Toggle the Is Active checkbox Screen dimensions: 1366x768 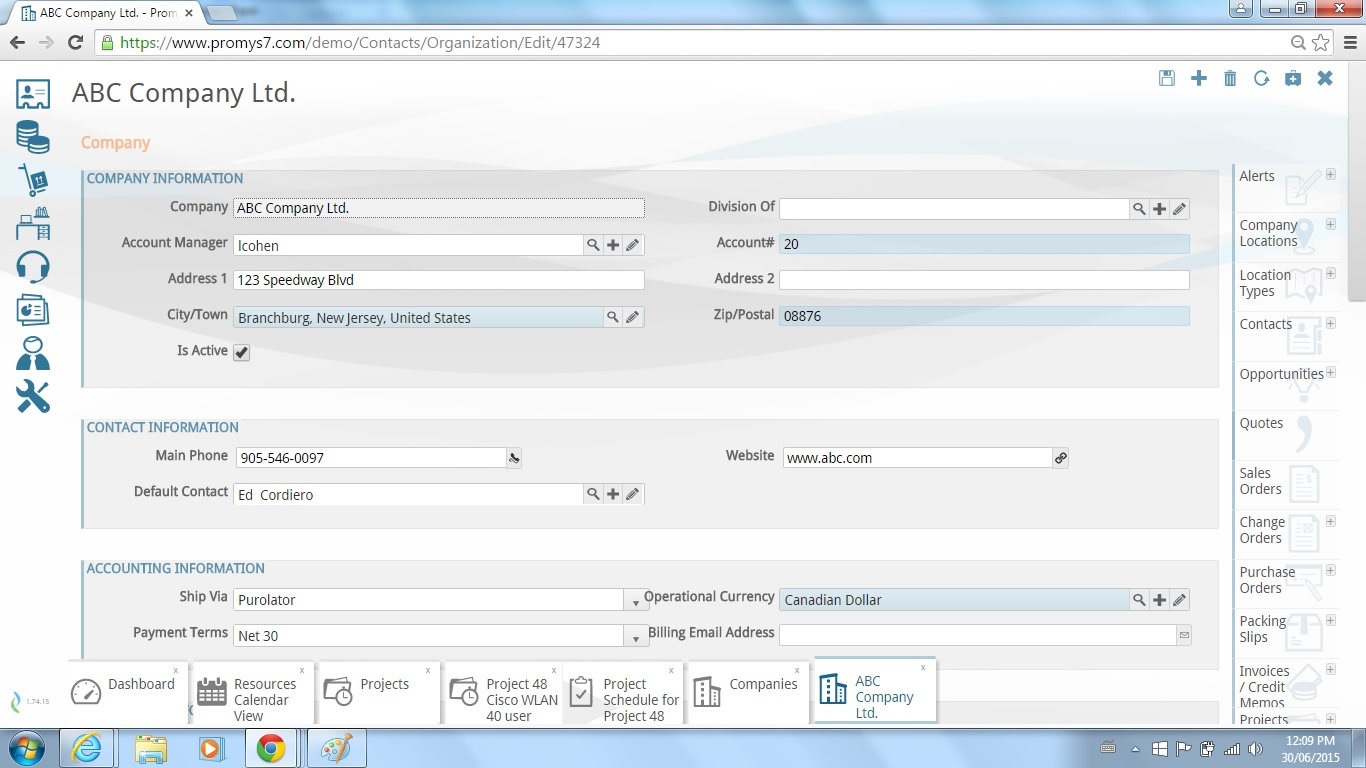coord(241,352)
